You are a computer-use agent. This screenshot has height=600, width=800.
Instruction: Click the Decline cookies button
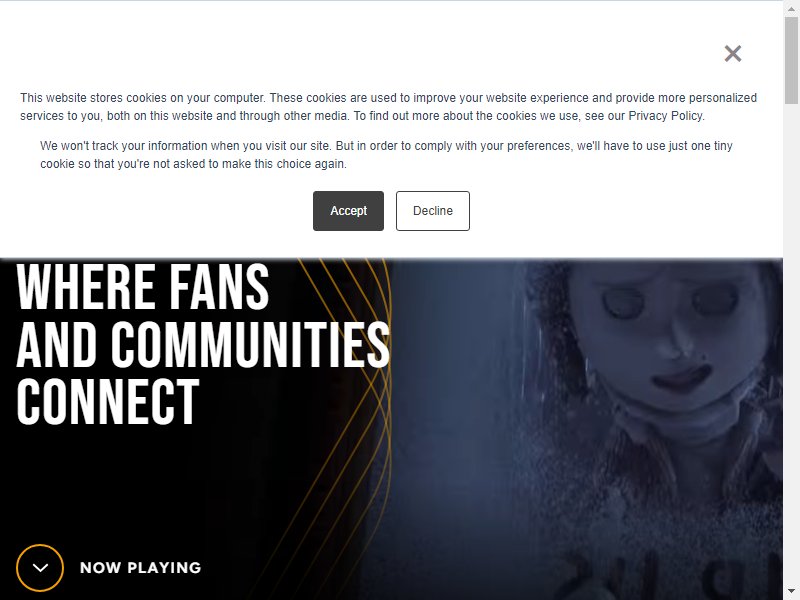(x=433, y=211)
